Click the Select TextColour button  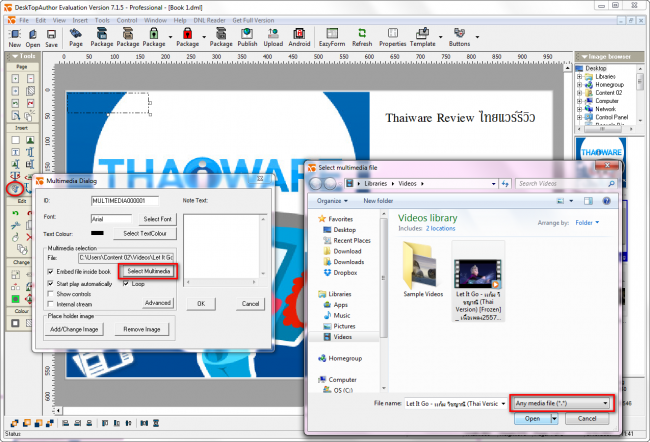(x=145, y=234)
